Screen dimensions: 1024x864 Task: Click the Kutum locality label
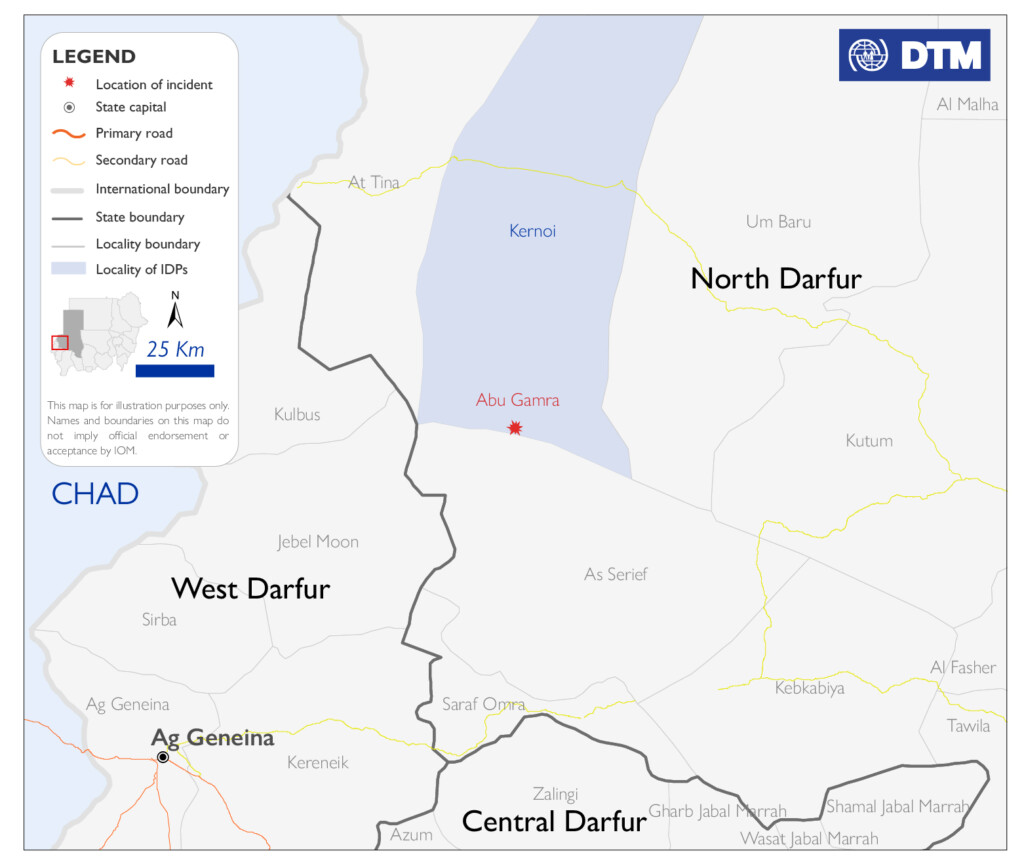pyautogui.click(x=868, y=441)
